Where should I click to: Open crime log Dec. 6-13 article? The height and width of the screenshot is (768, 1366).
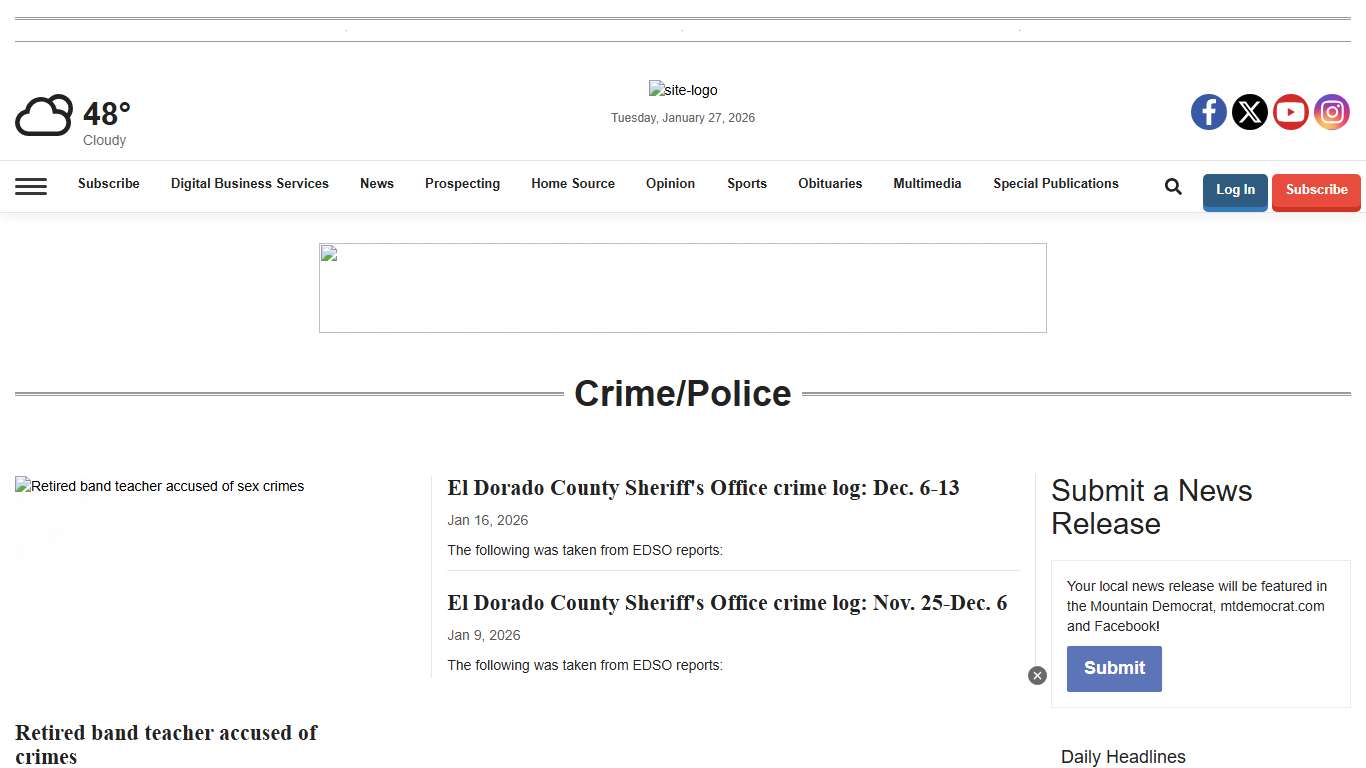703,488
